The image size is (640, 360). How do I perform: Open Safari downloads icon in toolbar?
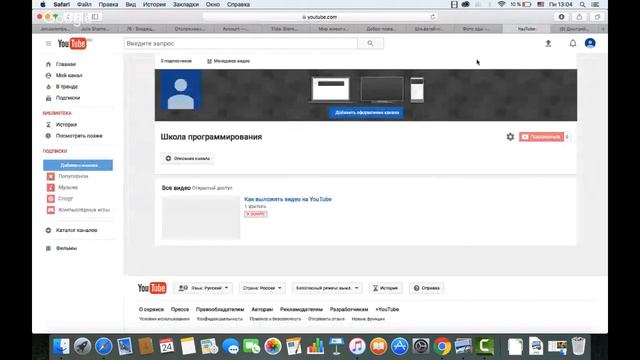pos(562,17)
